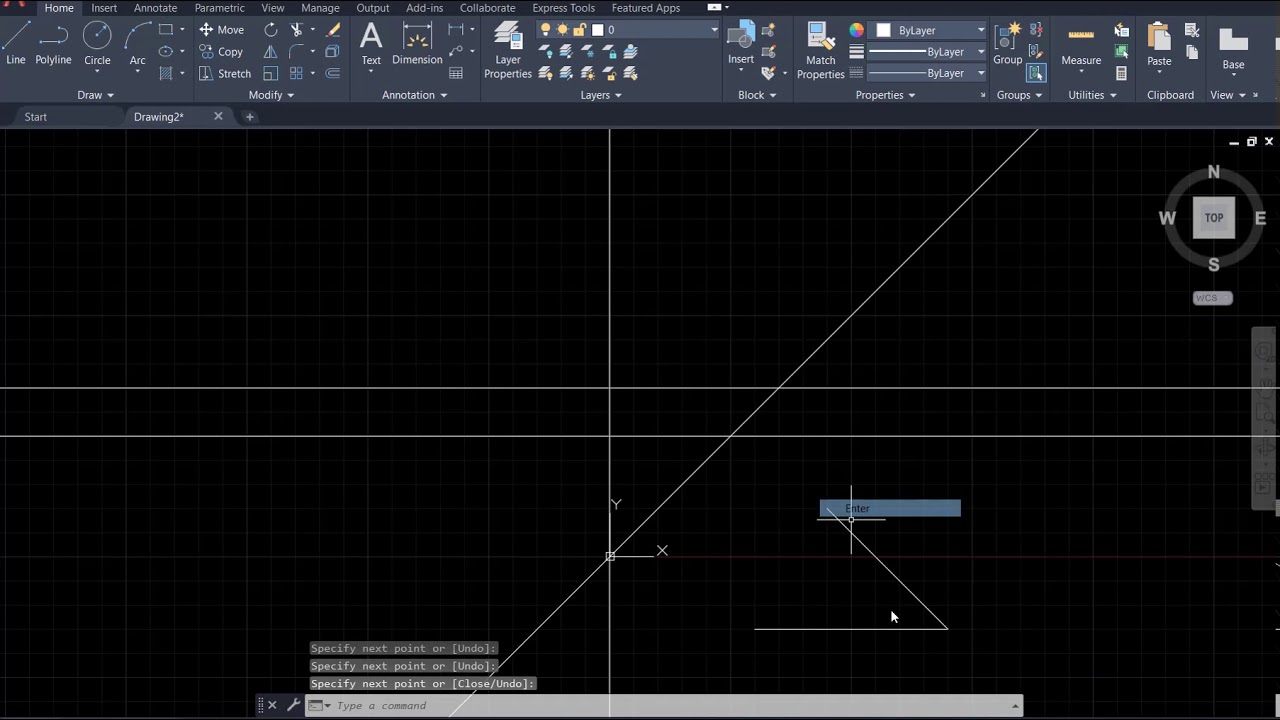Image resolution: width=1280 pixels, height=720 pixels.
Task: Toggle the lock icon for layer 0
Action: (579, 30)
